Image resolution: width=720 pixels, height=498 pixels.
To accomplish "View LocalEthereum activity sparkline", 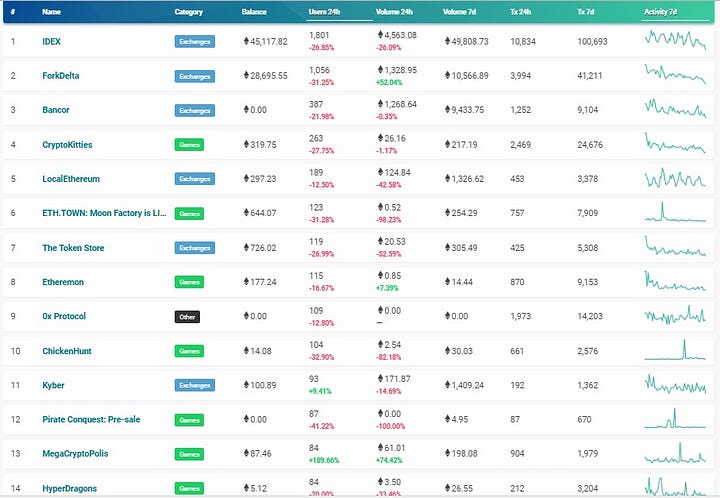I will tap(675, 177).
